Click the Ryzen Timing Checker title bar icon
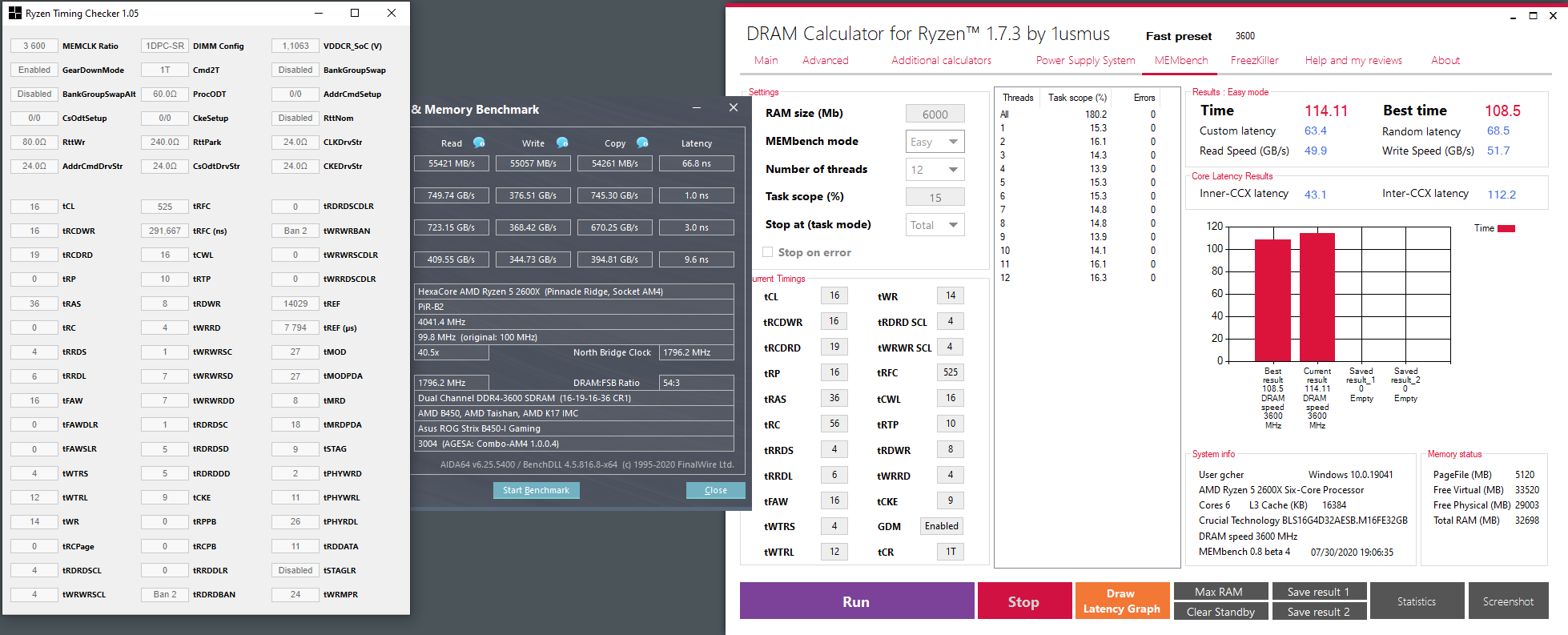Viewport: 1568px width, 635px height. [15, 13]
